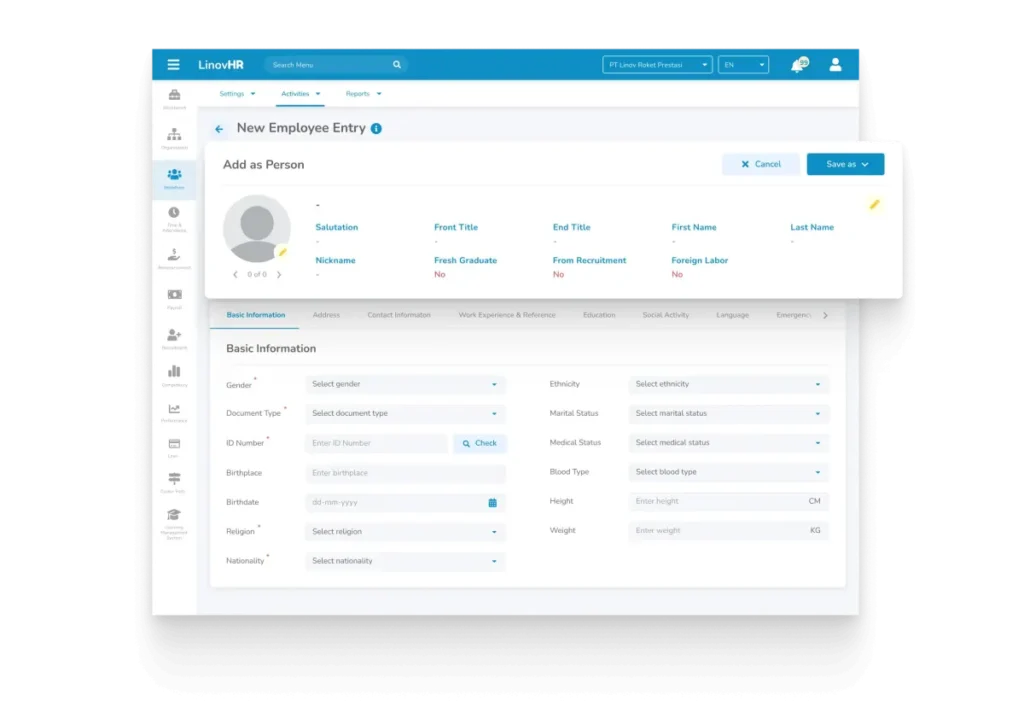Click the Cancel button
1024x701 pixels.
click(x=761, y=164)
